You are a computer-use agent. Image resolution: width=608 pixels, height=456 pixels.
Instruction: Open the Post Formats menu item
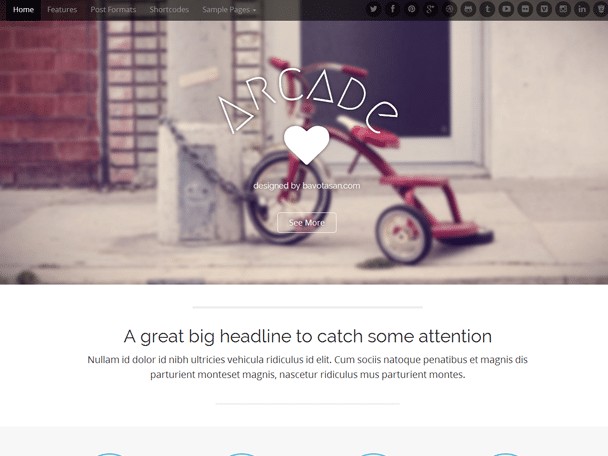point(113,10)
